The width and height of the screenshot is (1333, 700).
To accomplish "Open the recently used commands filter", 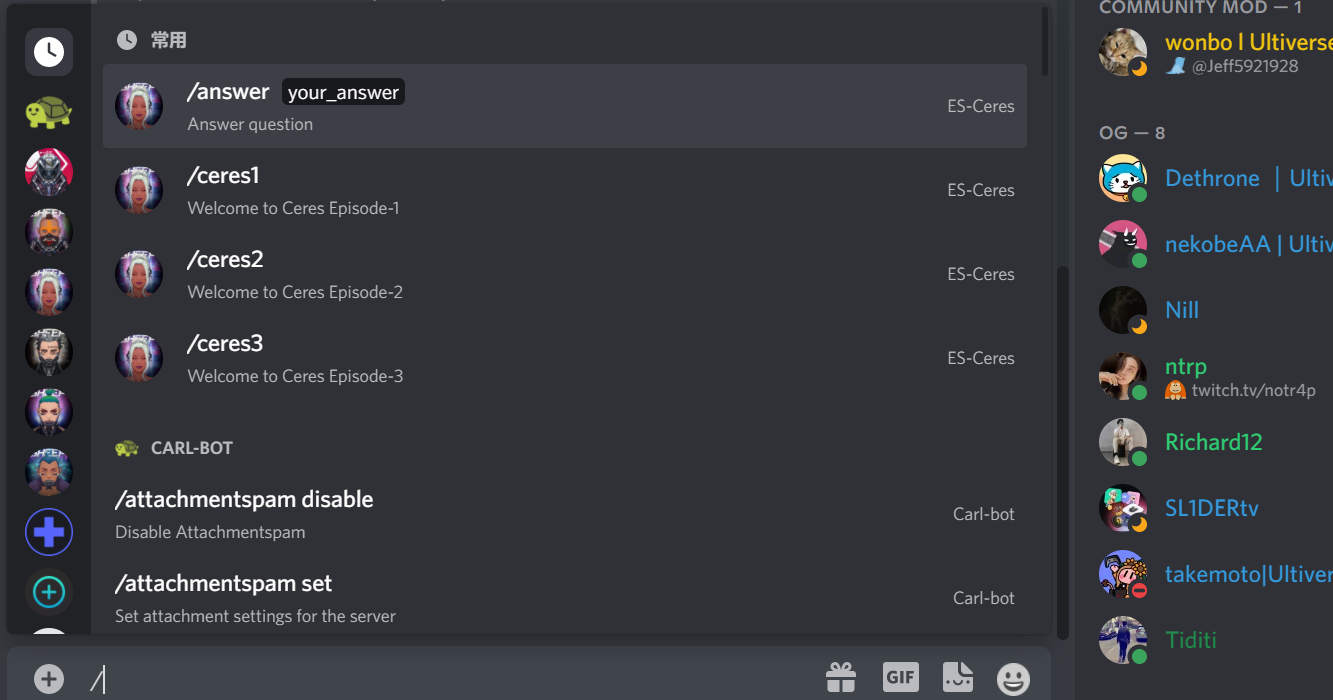I will (48, 52).
